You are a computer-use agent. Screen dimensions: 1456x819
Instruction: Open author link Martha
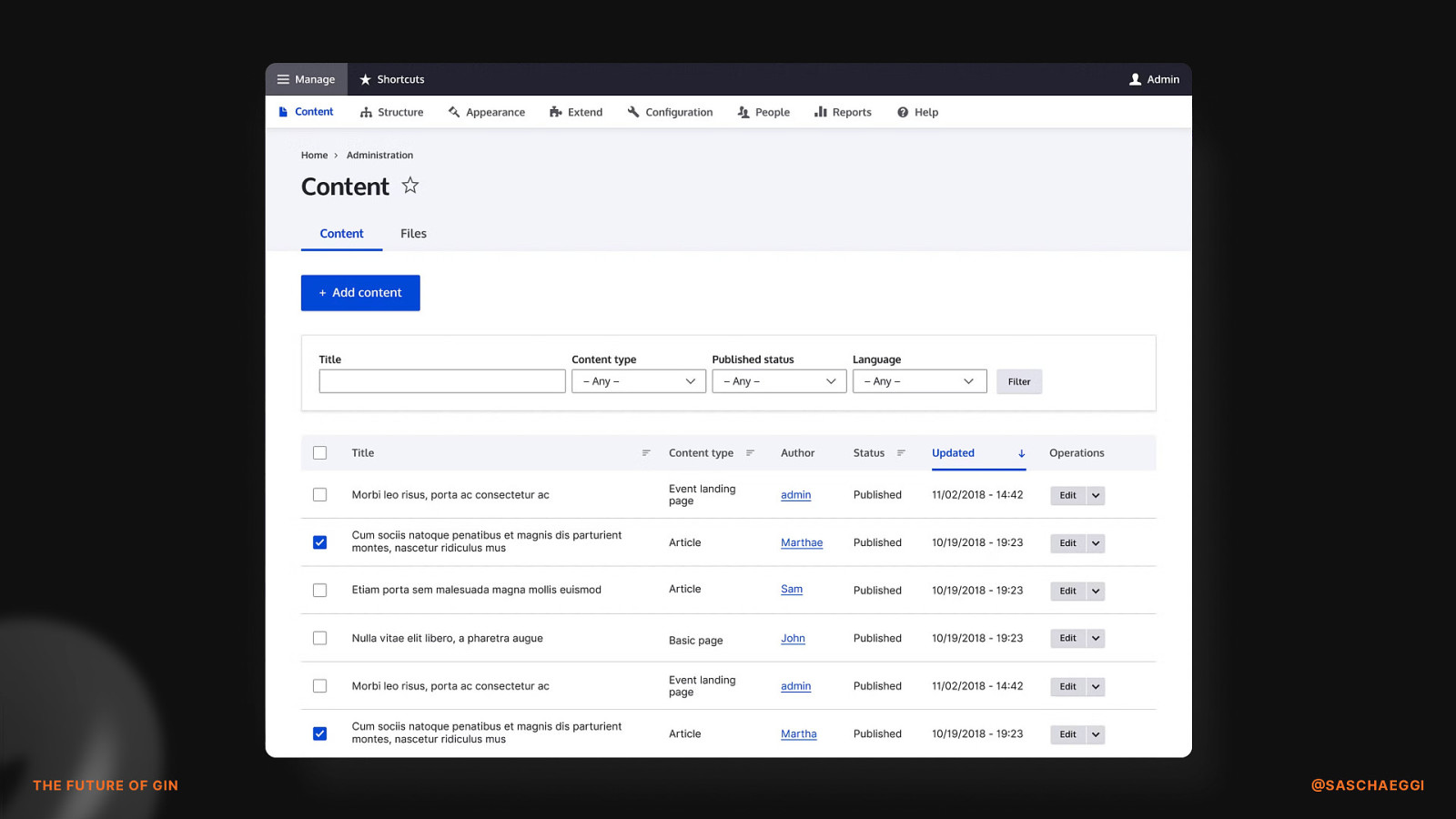coord(799,733)
